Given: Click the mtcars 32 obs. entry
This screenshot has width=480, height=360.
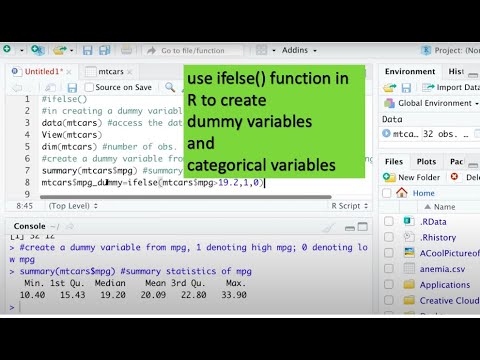Looking at the screenshot, I should 431,134.
